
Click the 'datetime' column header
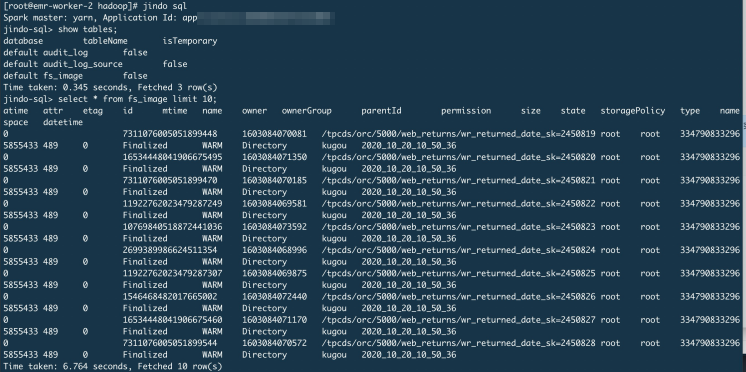tap(63, 122)
